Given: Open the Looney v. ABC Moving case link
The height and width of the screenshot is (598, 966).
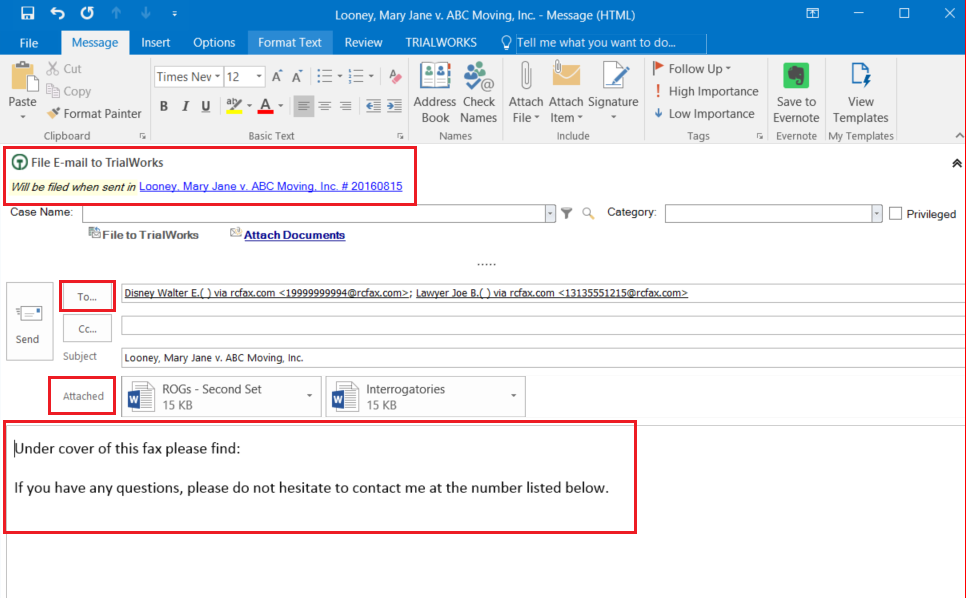Looking at the screenshot, I should click(270, 186).
